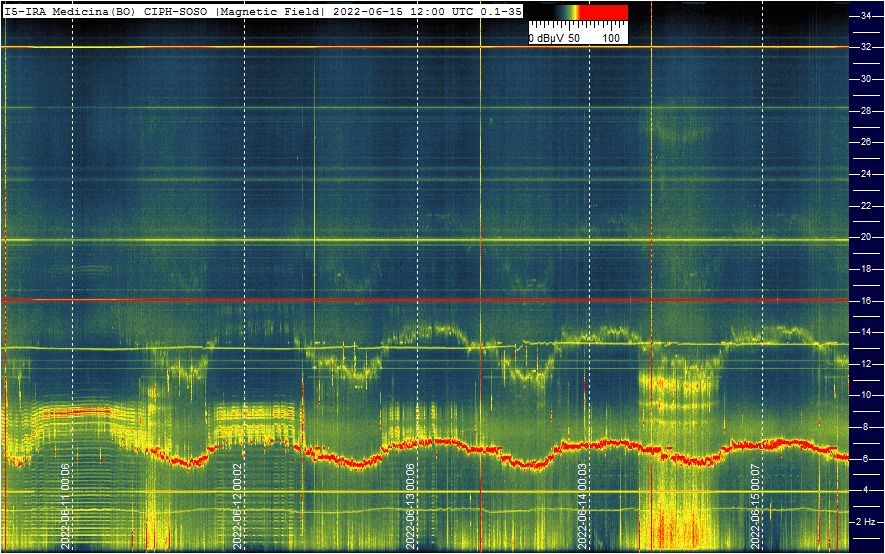
Task: Click the dBµV color scale ruler
Action: tap(578, 26)
